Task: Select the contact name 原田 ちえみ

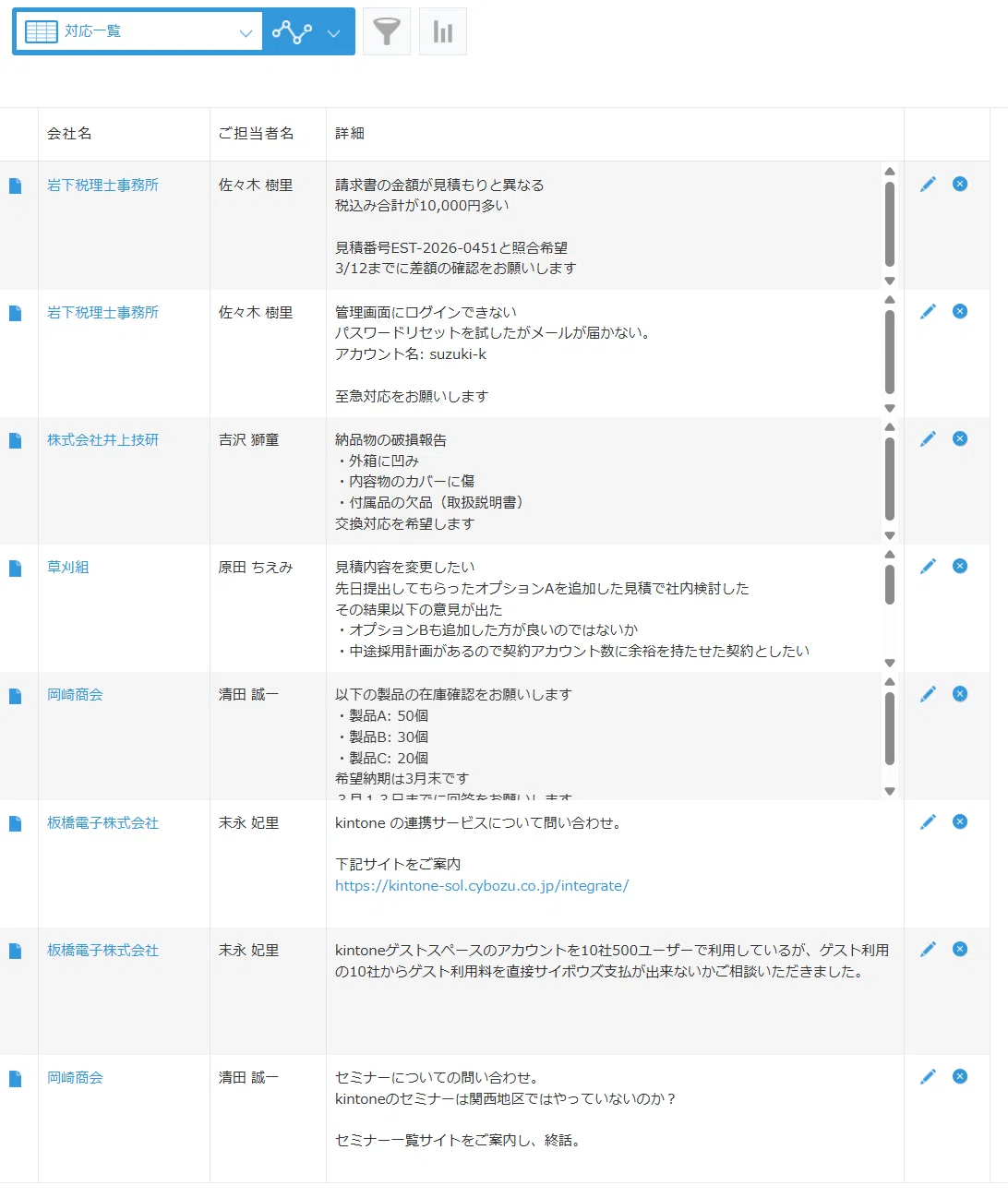Action: point(256,568)
